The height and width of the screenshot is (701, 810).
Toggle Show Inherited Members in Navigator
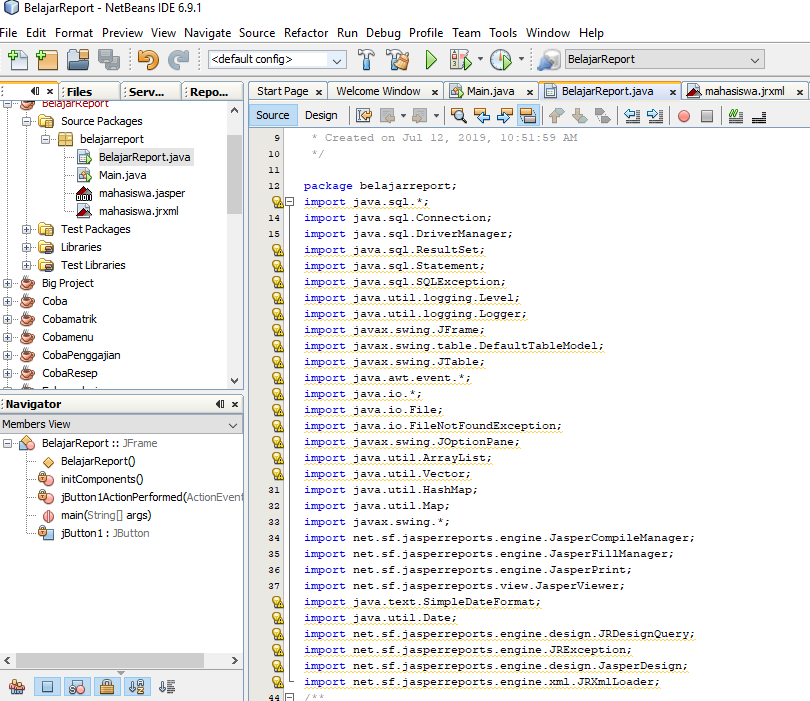click(17, 687)
